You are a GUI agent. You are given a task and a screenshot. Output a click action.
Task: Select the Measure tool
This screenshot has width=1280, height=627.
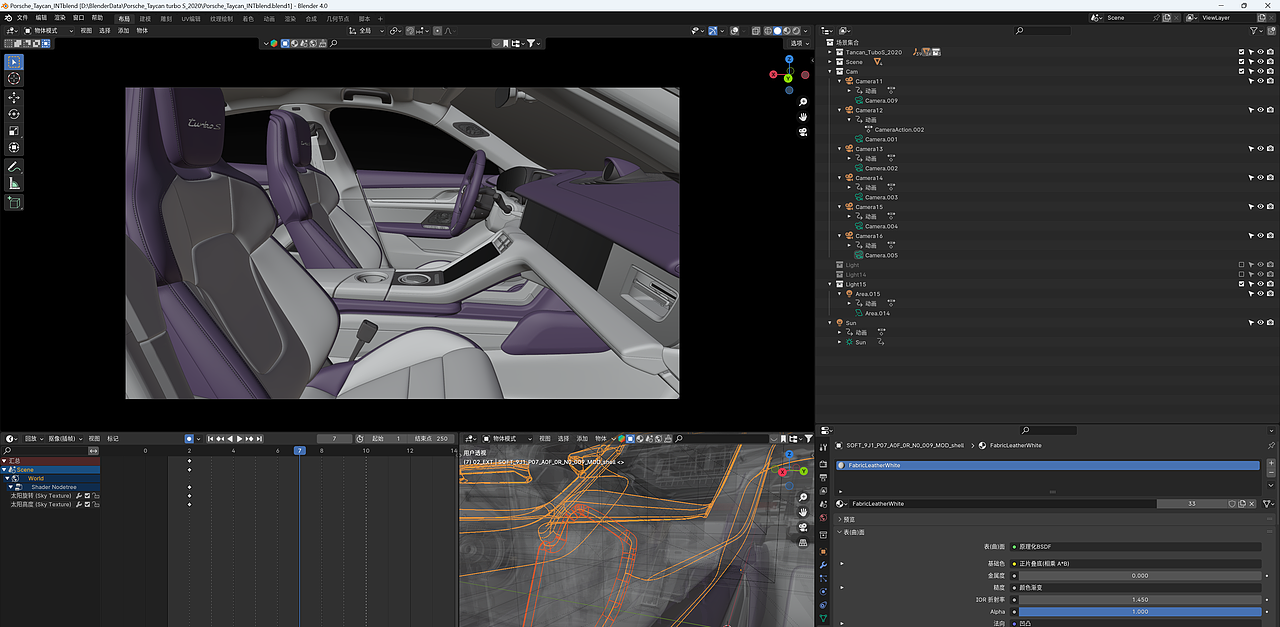(14, 183)
